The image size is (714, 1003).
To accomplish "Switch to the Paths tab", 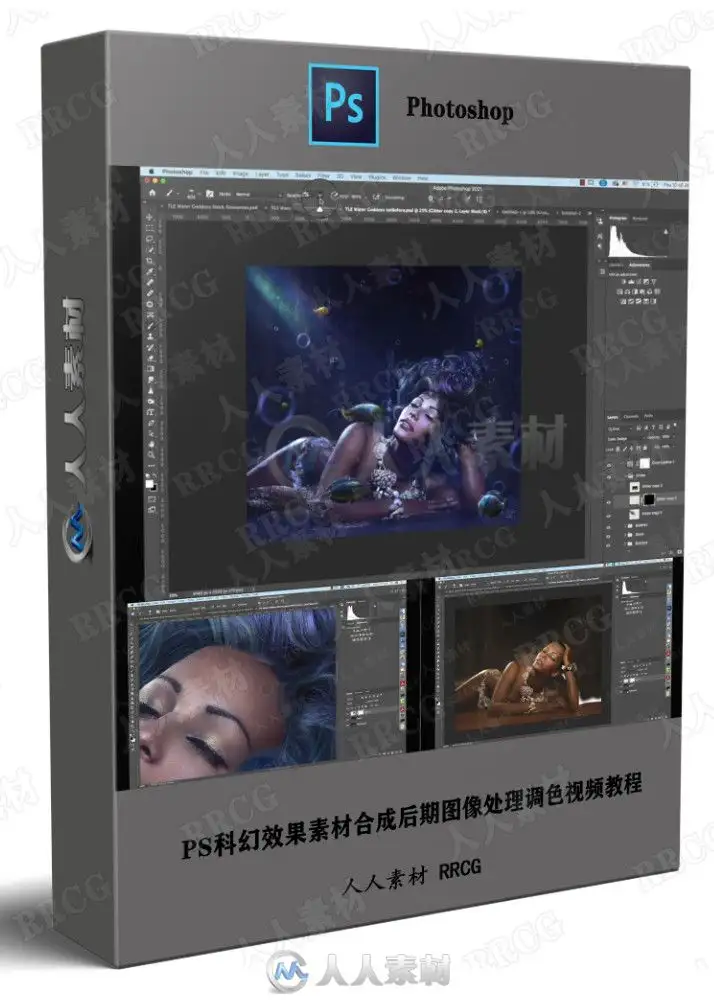I will pos(648,416).
